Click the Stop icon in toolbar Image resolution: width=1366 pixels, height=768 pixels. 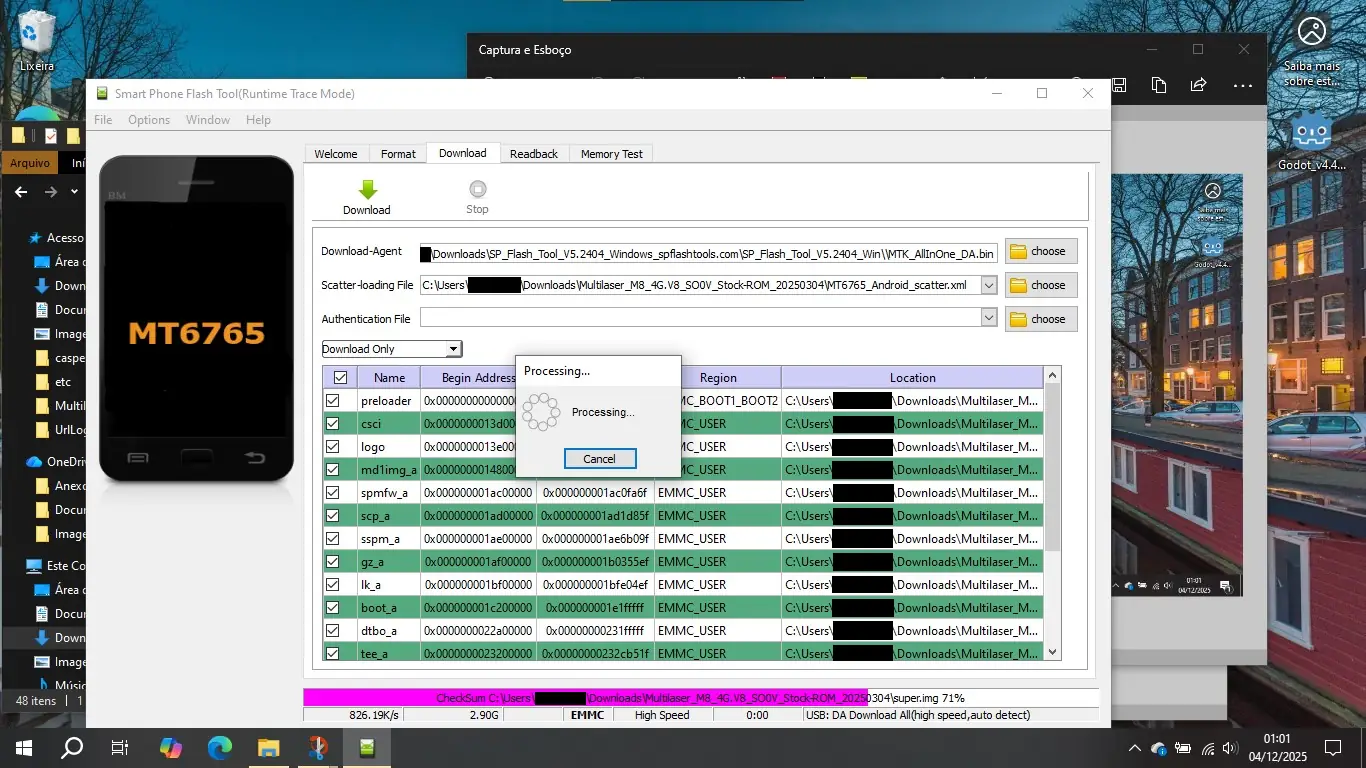[x=477, y=190]
